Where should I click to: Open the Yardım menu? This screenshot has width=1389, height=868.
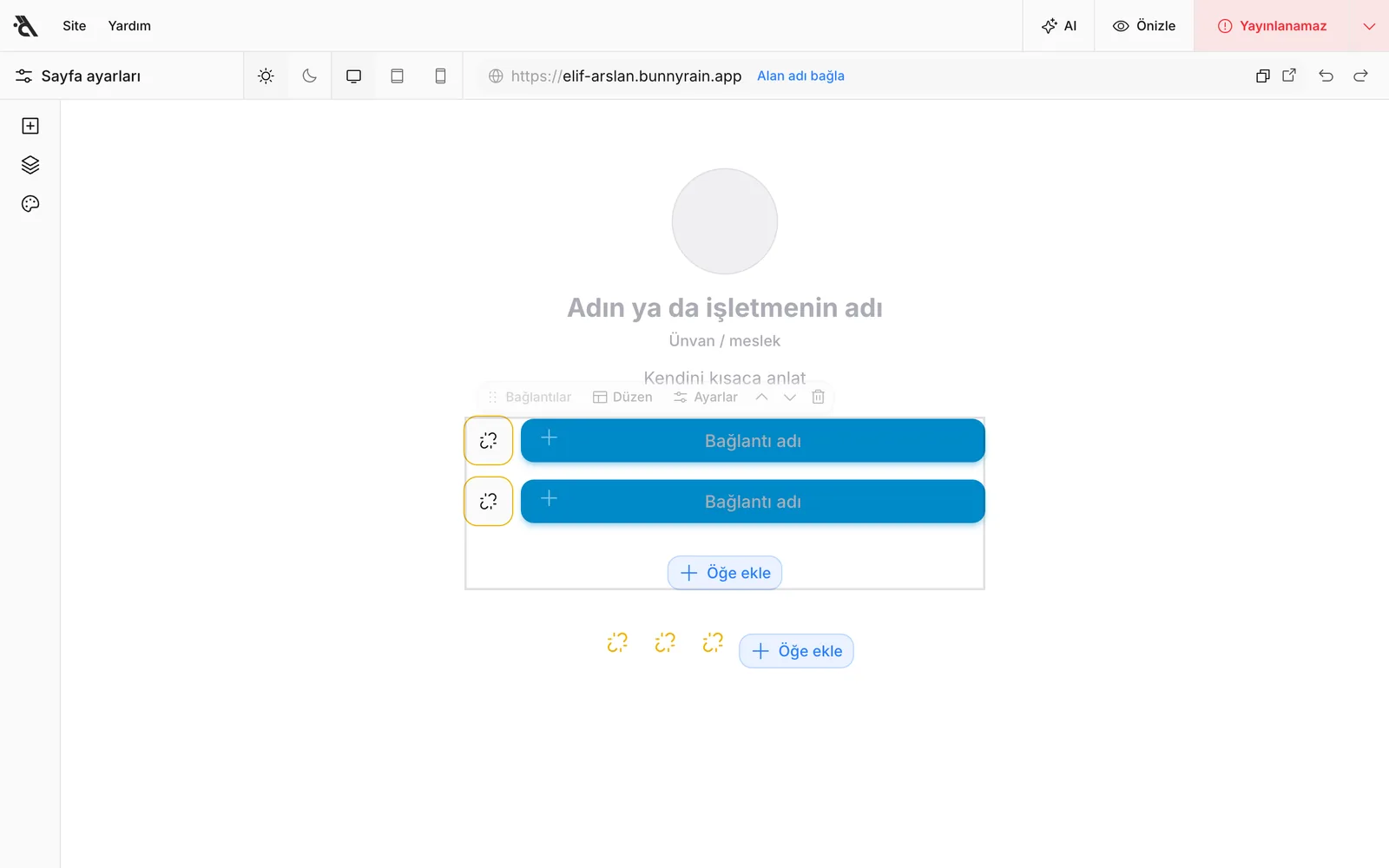129,26
